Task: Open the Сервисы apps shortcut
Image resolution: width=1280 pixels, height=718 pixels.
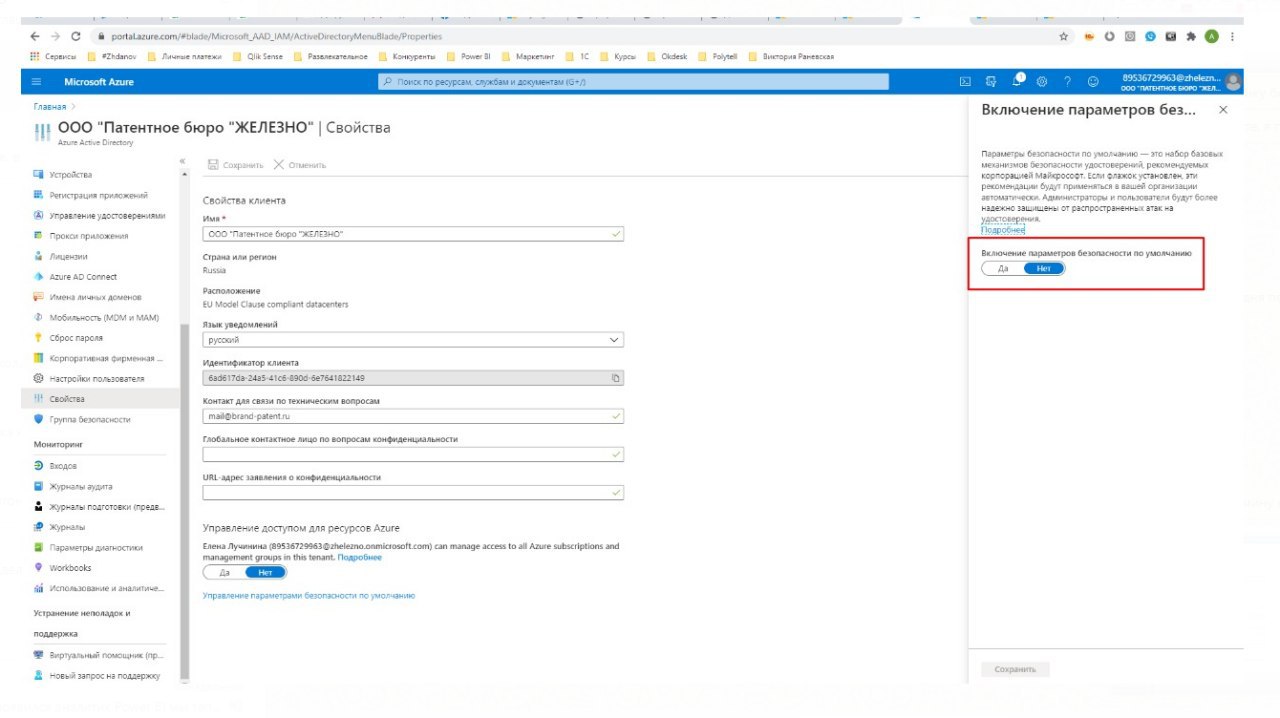Action: click(54, 57)
